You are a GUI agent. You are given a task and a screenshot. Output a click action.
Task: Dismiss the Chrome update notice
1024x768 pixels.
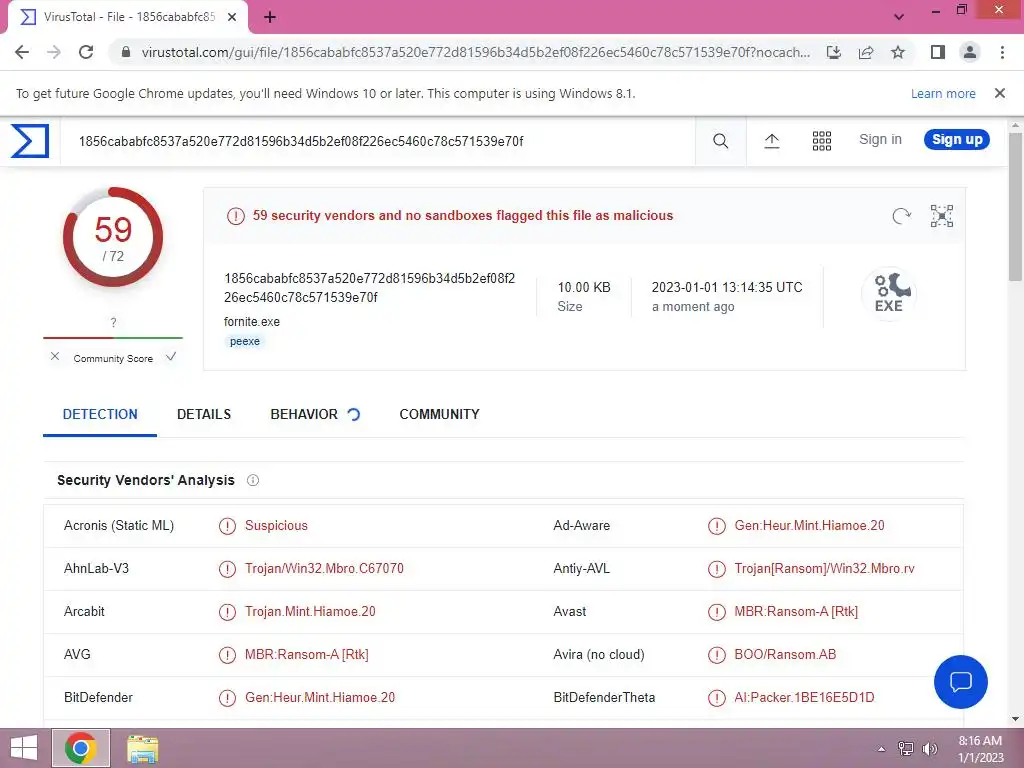pyautogui.click(x=1000, y=93)
